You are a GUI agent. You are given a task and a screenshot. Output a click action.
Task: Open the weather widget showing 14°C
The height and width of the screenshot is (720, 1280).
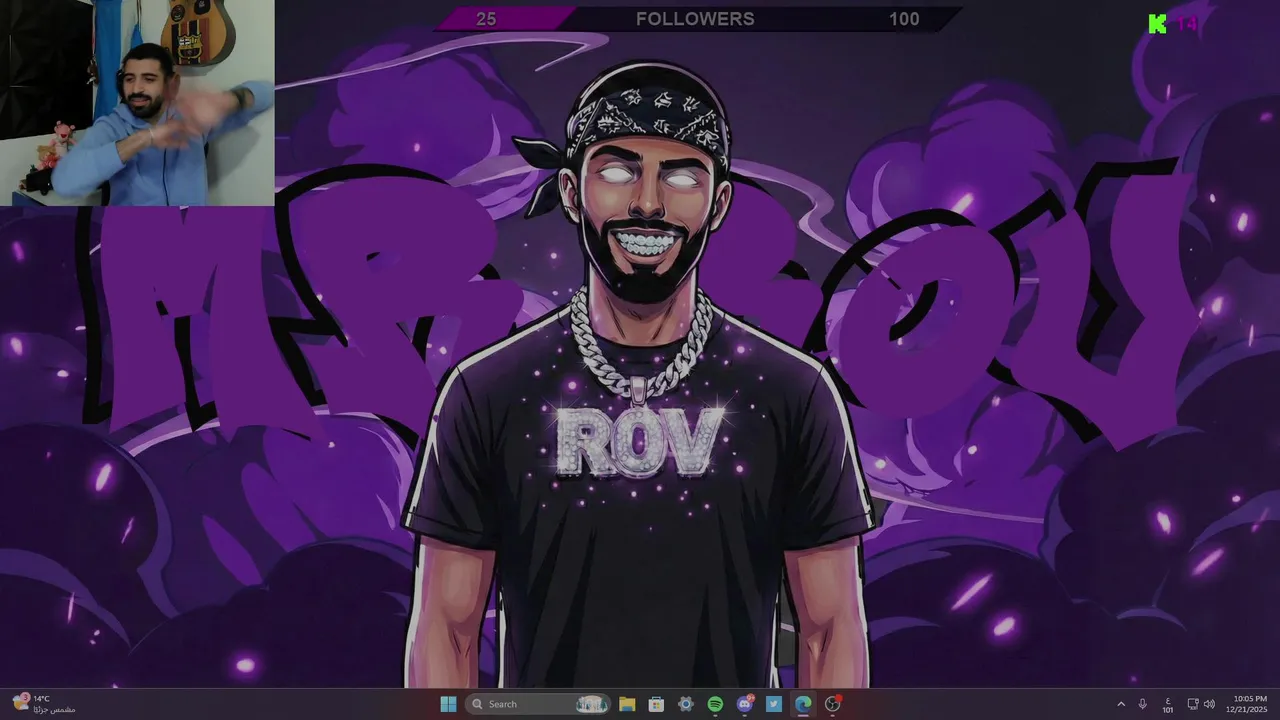pyautogui.click(x=43, y=704)
